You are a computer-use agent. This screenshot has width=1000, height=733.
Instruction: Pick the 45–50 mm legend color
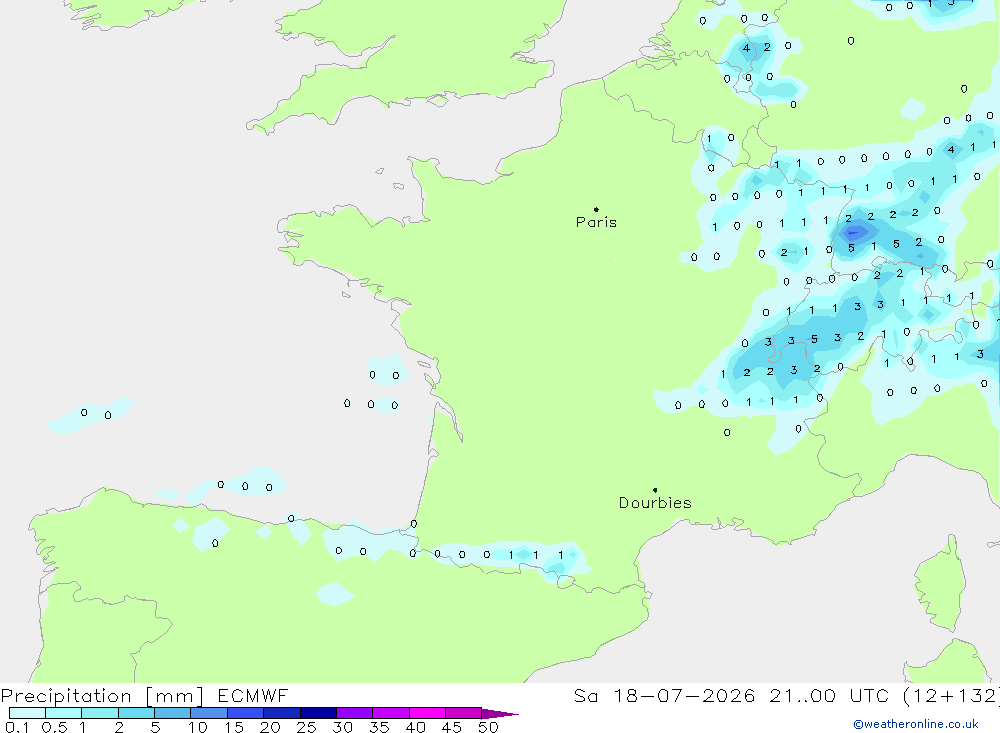[x=464, y=713]
